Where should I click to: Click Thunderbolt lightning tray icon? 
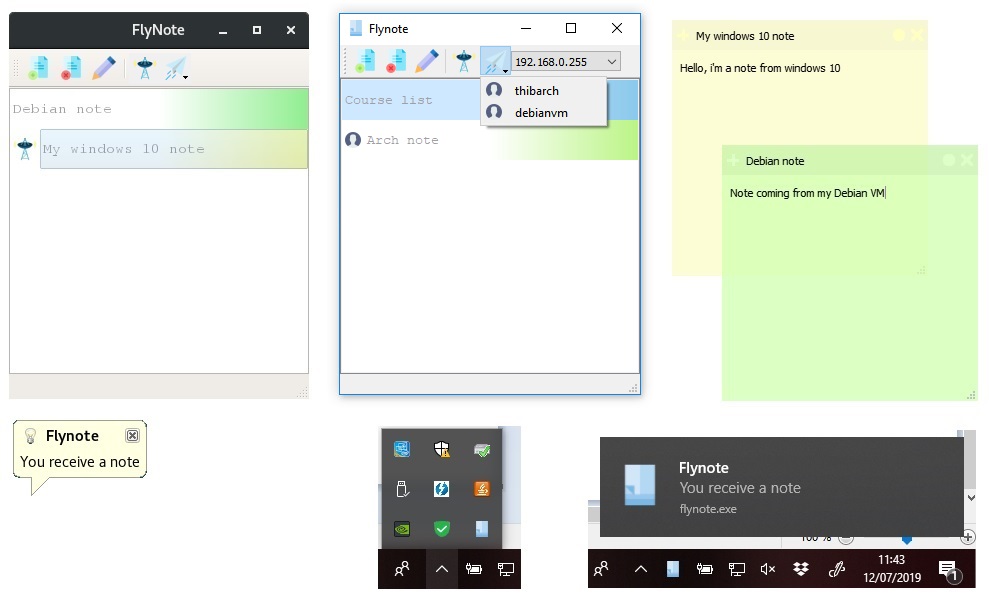click(x=442, y=489)
